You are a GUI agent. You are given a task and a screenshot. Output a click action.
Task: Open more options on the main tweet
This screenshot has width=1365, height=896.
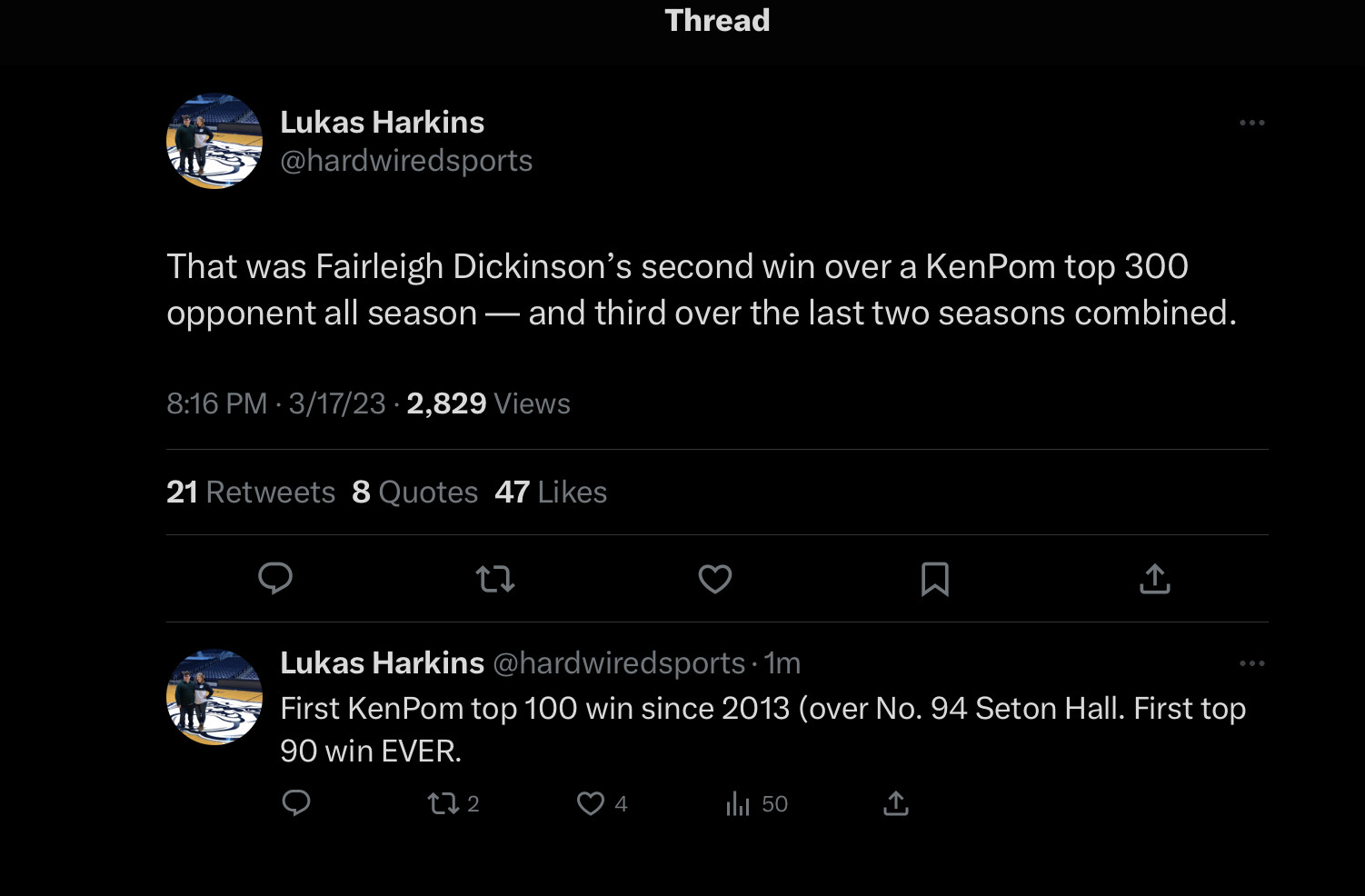[x=1252, y=123]
